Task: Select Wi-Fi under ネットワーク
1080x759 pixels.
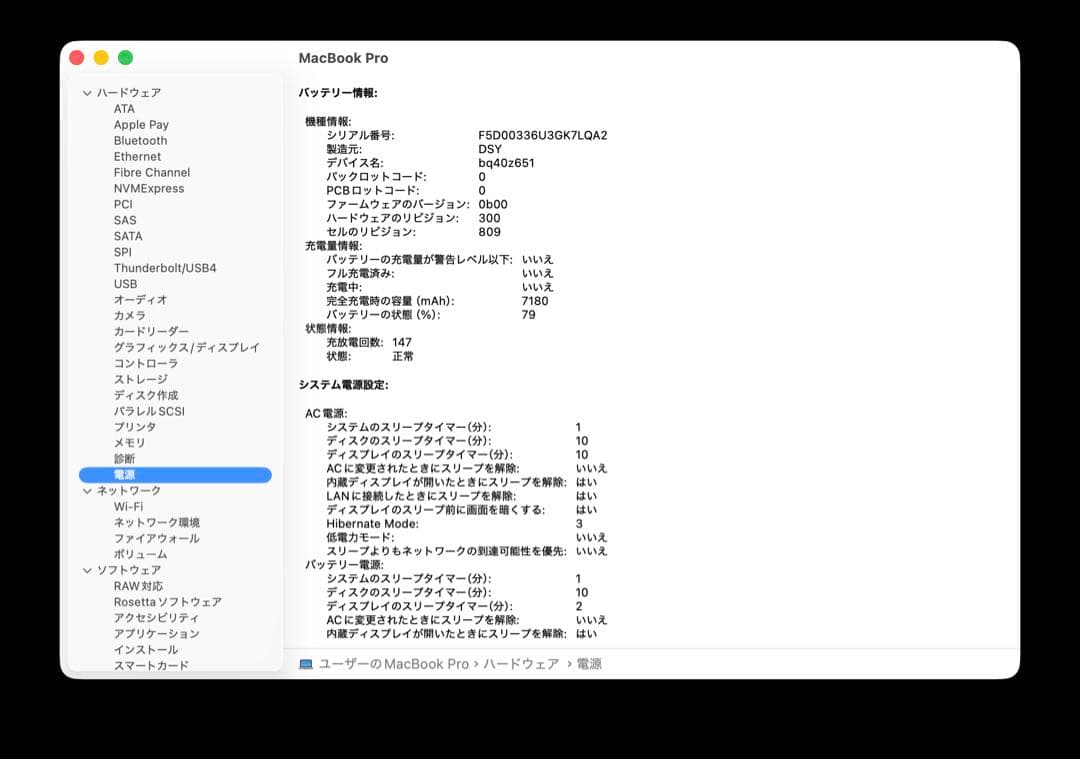Action: coord(127,506)
